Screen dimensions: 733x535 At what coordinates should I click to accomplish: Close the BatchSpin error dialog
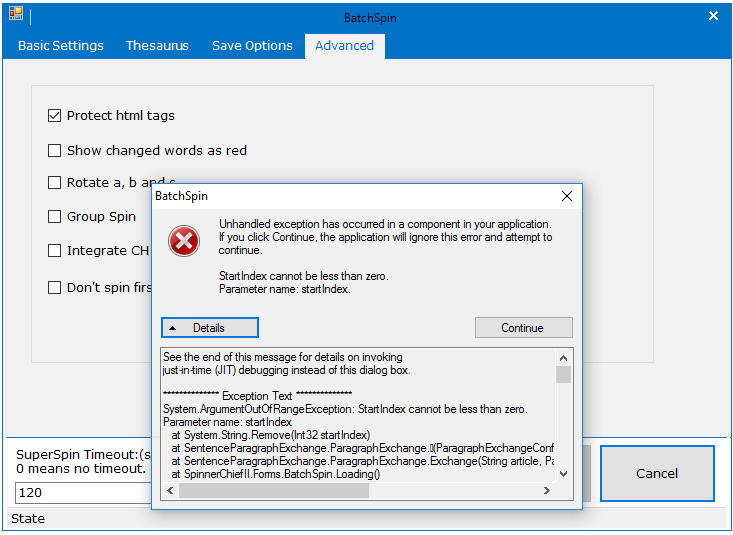pyautogui.click(x=566, y=196)
